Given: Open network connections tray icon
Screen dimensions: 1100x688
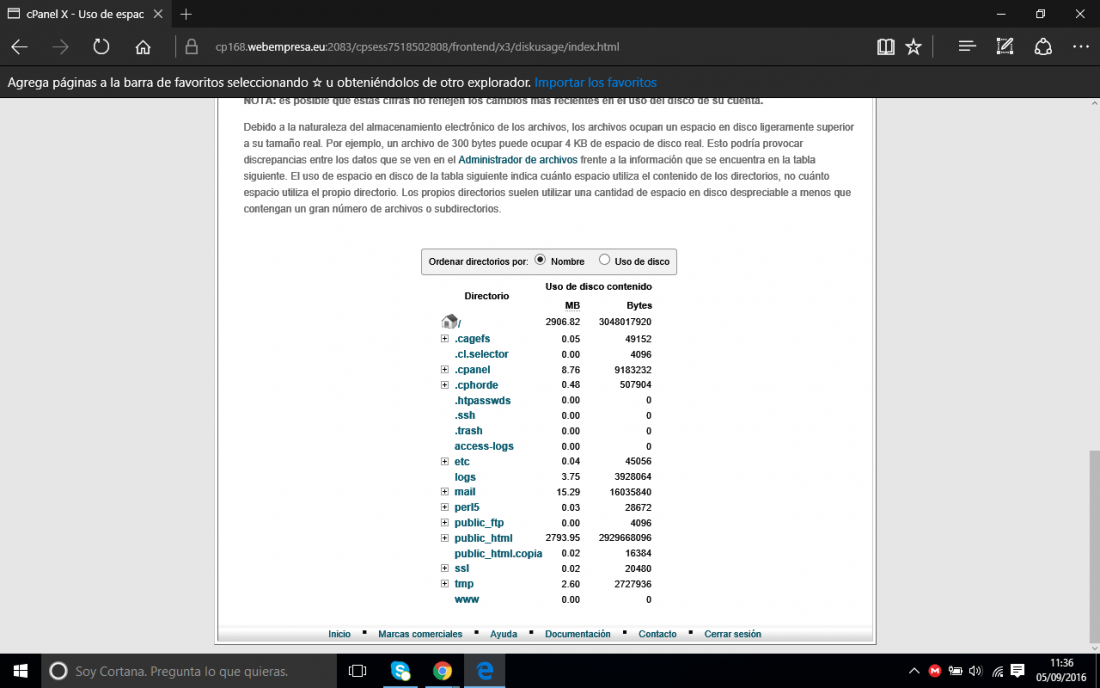Looking at the screenshot, I should point(997,671).
